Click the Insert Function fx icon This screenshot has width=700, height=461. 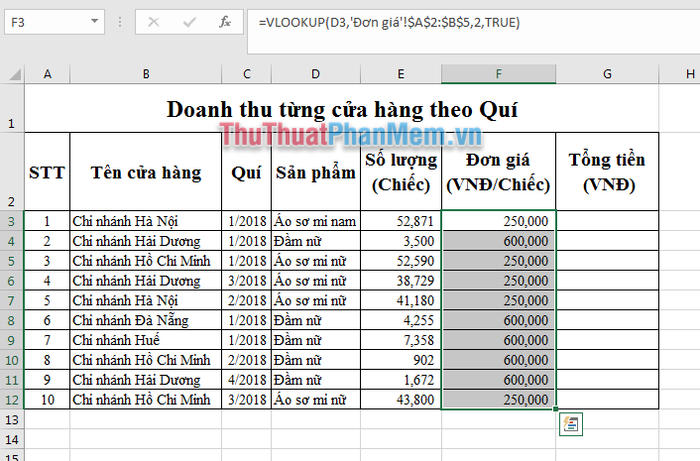pos(225,21)
